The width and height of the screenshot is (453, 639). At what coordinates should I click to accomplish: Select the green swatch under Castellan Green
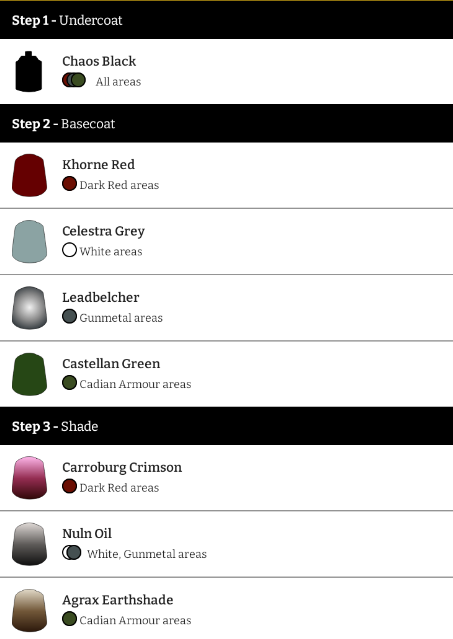(x=70, y=383)
